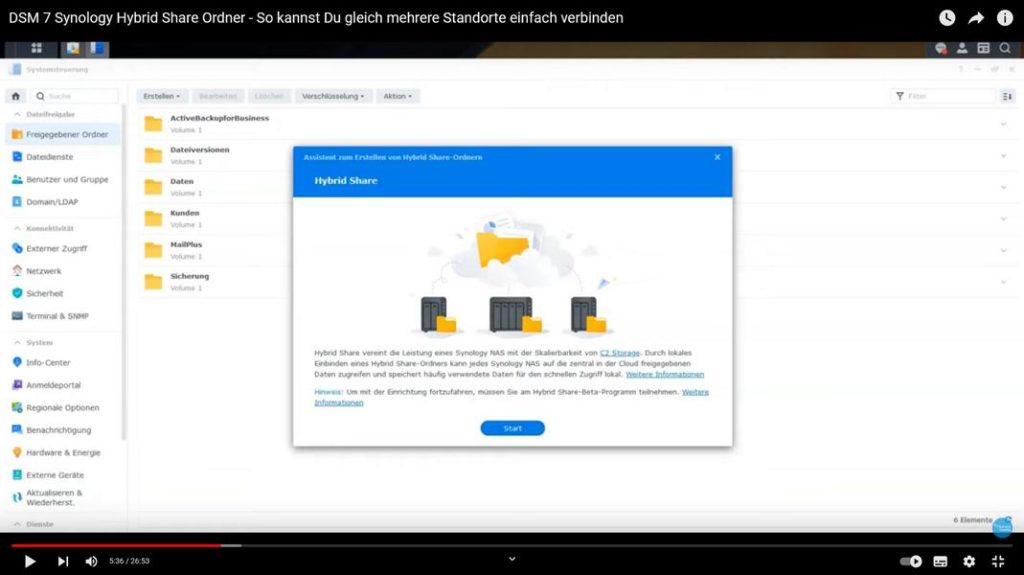Image resolution: width=1024 pixels, height=575 pixels.
Task: Show video info icon
Action: 1004,18
